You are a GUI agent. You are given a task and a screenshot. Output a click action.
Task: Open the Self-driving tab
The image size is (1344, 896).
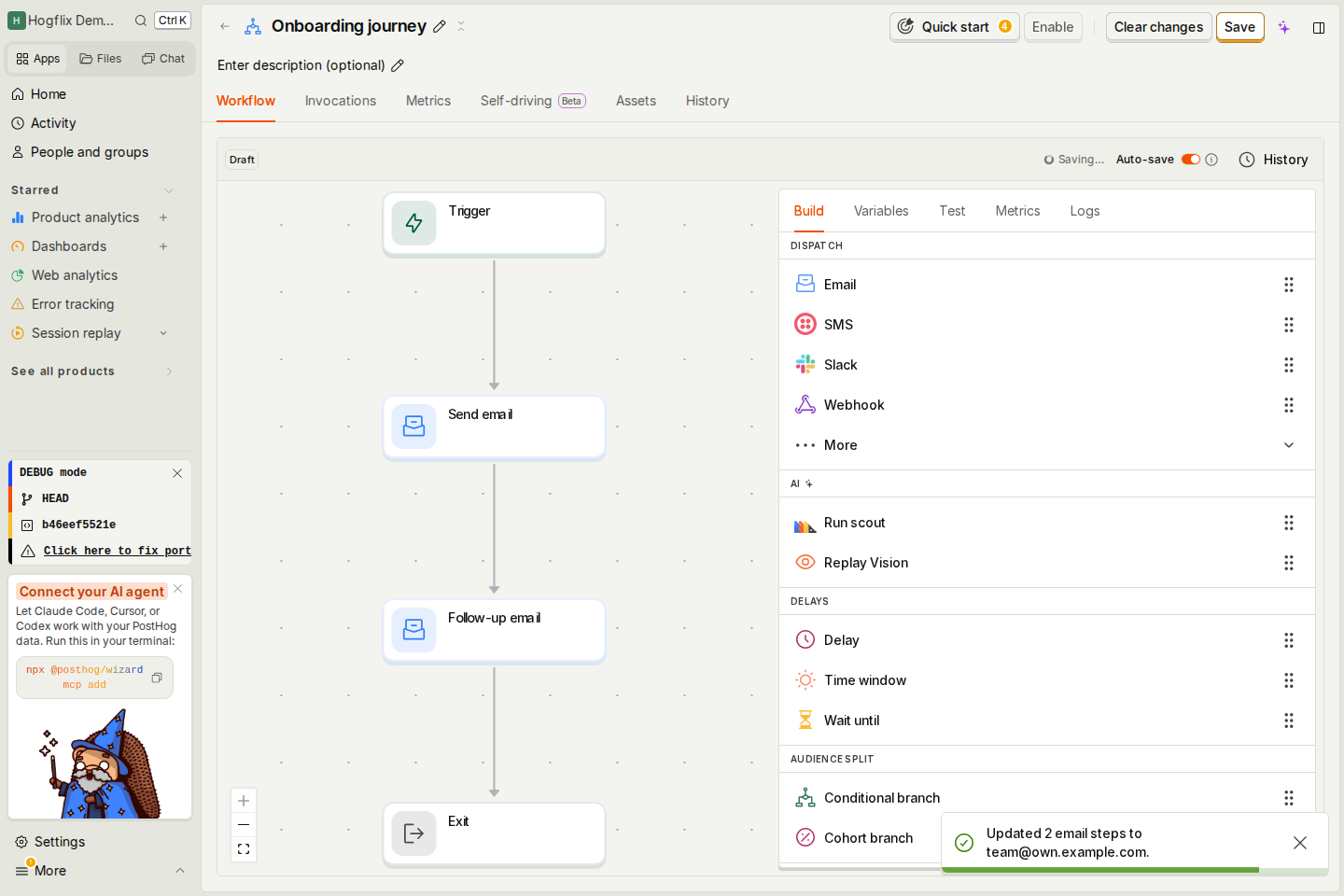click(x=533, y=101)
